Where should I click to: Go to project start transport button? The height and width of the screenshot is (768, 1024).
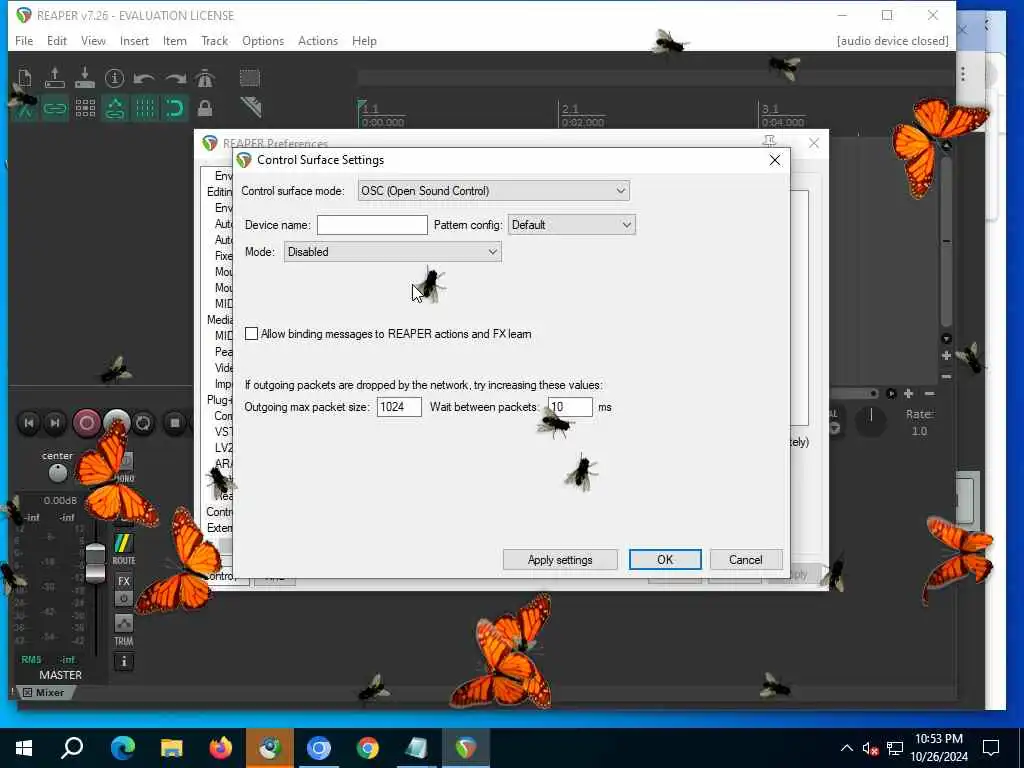[29, 423]
